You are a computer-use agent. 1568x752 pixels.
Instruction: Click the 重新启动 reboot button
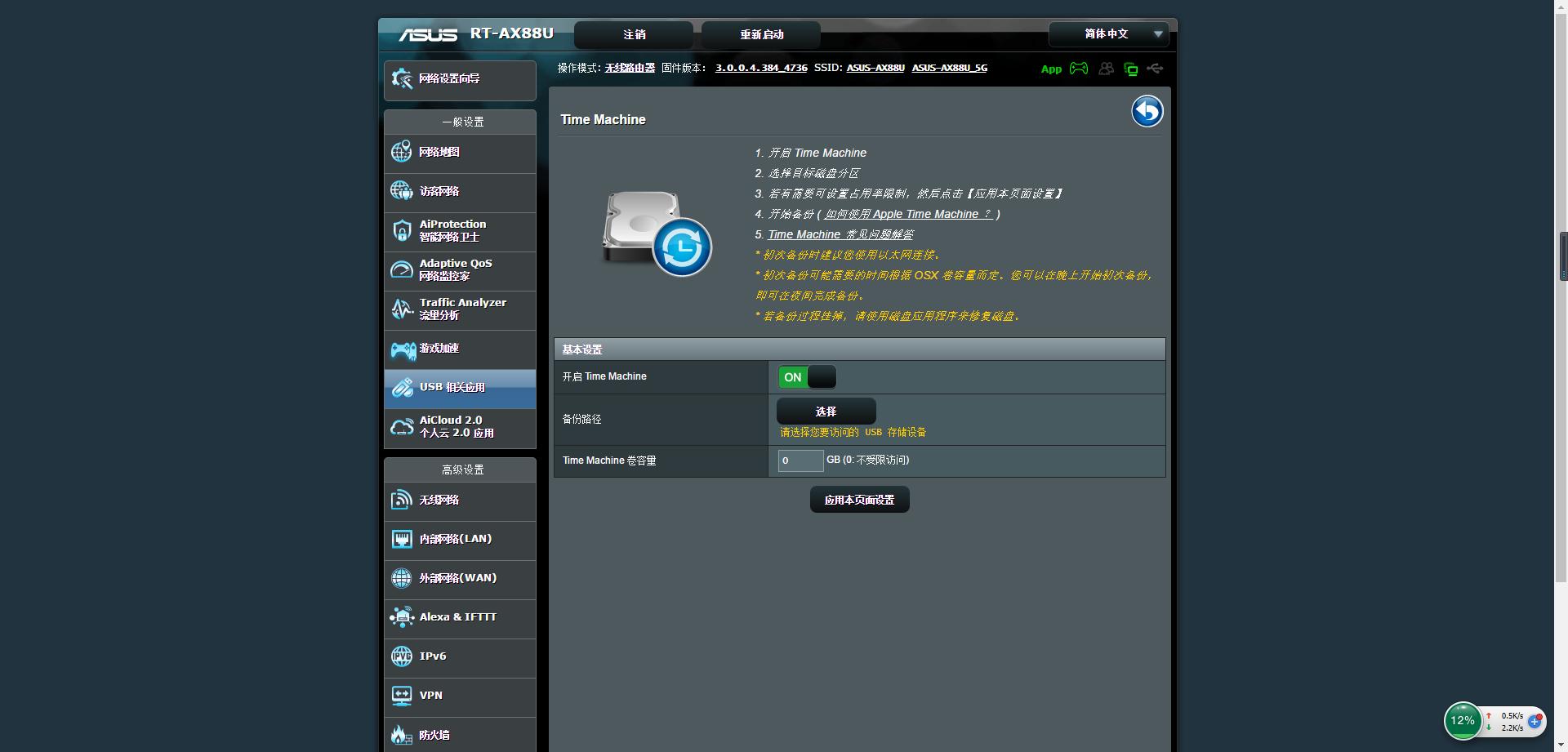761,34
